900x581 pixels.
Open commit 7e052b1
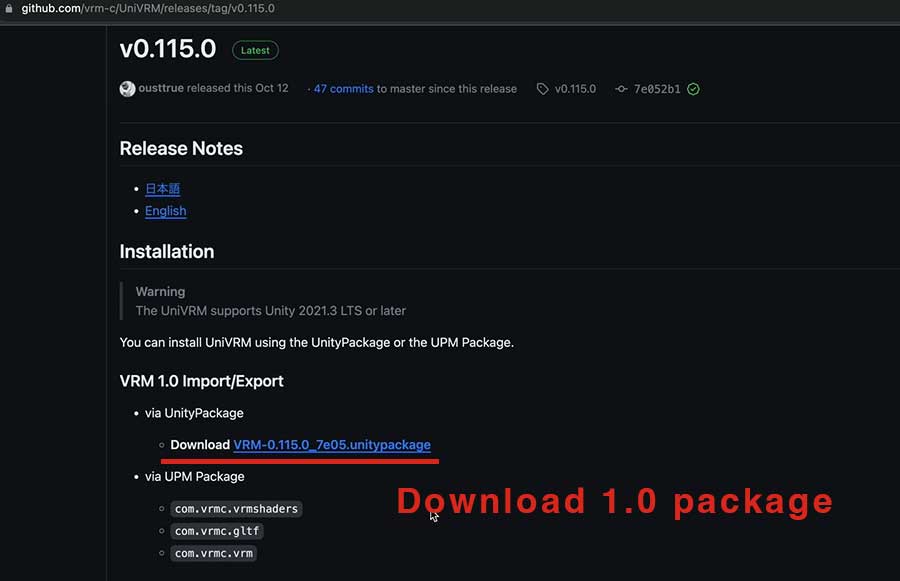657,89
